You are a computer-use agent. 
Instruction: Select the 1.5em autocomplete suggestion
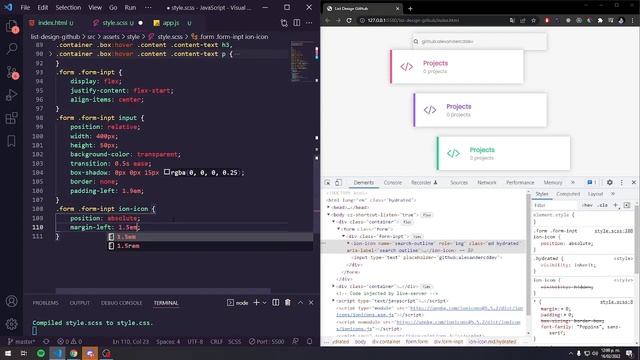click(210, 237)
